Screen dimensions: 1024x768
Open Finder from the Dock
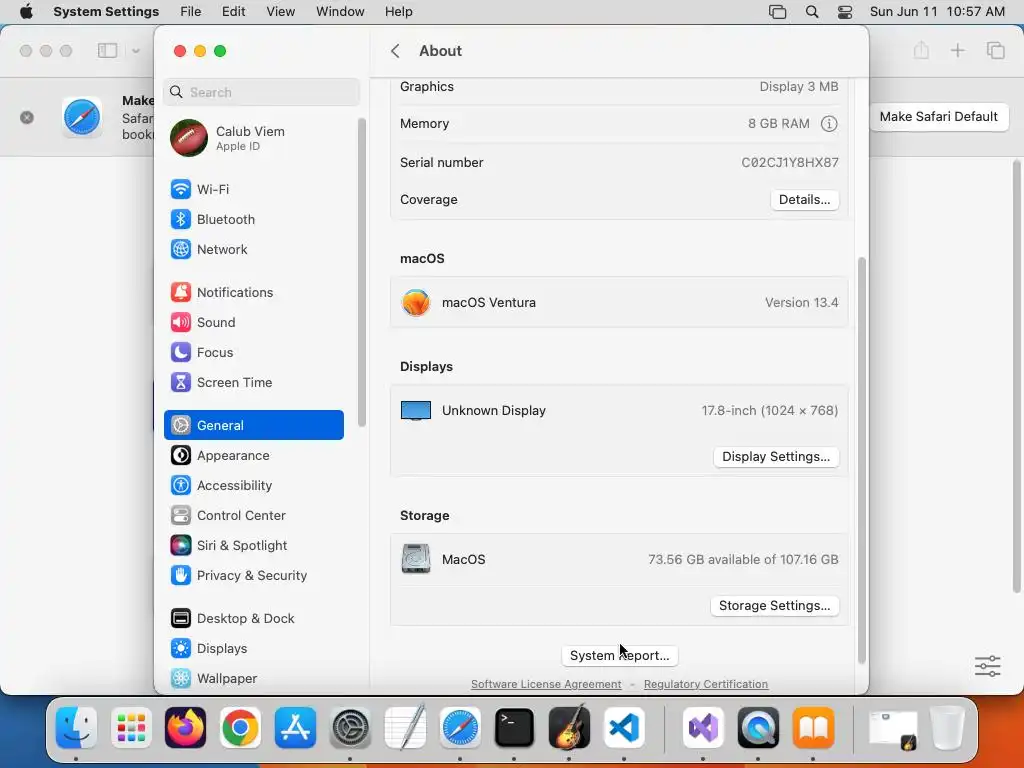coord(76,728)
